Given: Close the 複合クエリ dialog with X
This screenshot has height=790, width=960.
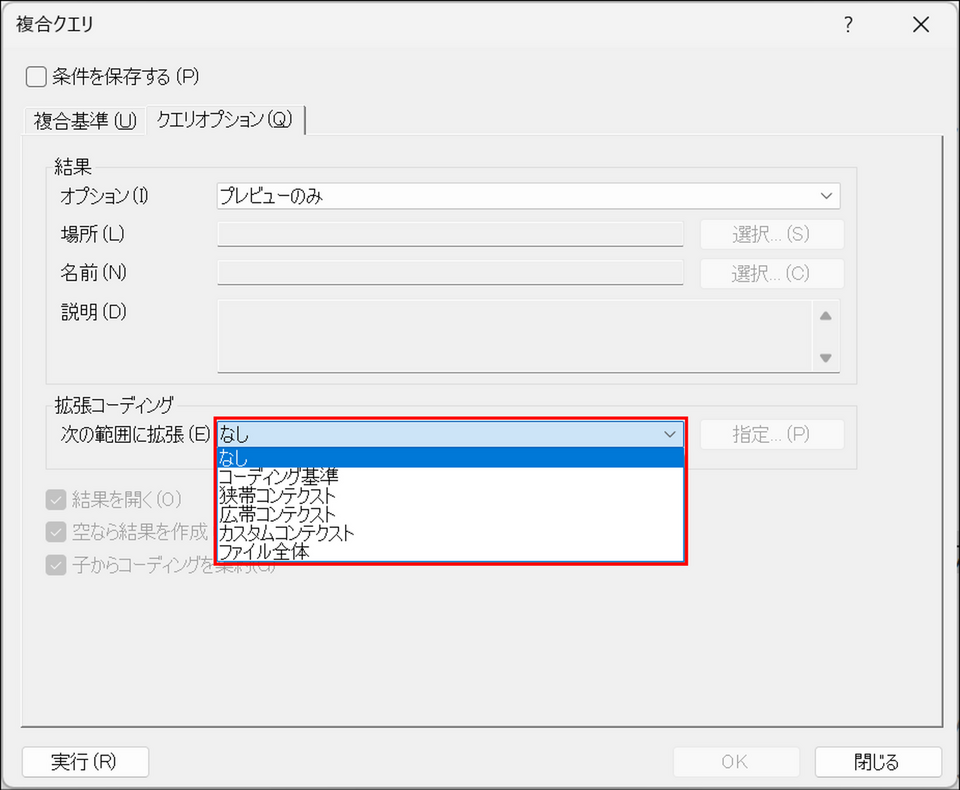Looking at the screenshot, I should point(921,24).
